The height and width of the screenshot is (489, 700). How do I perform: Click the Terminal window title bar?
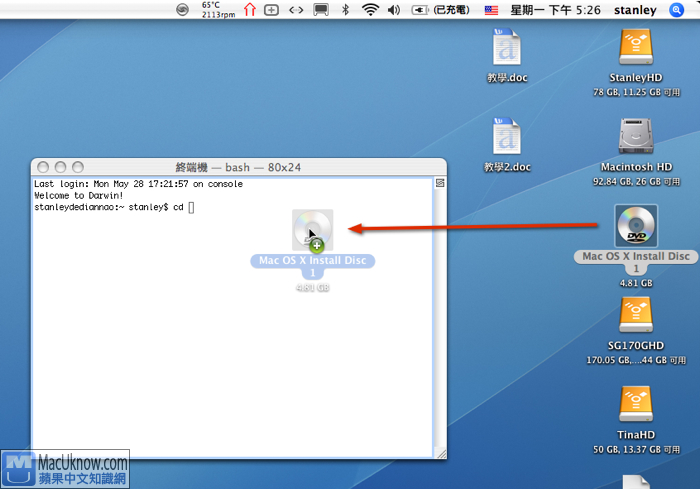pyautogui.click(x=238, y=167)
